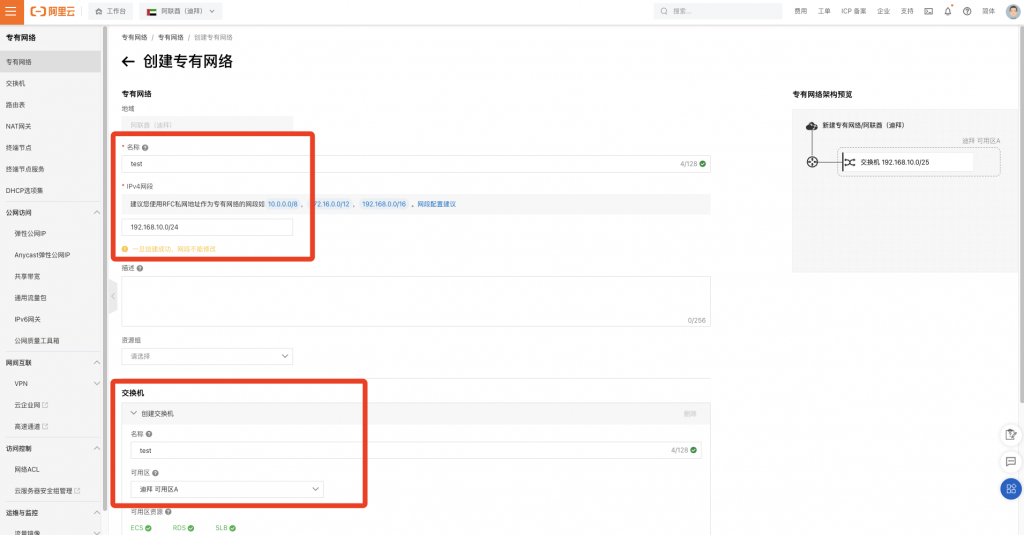This screenshot has height=535, width=1024.
Task: Click the help icon next to 描述 label
Action: click(140, 268)
